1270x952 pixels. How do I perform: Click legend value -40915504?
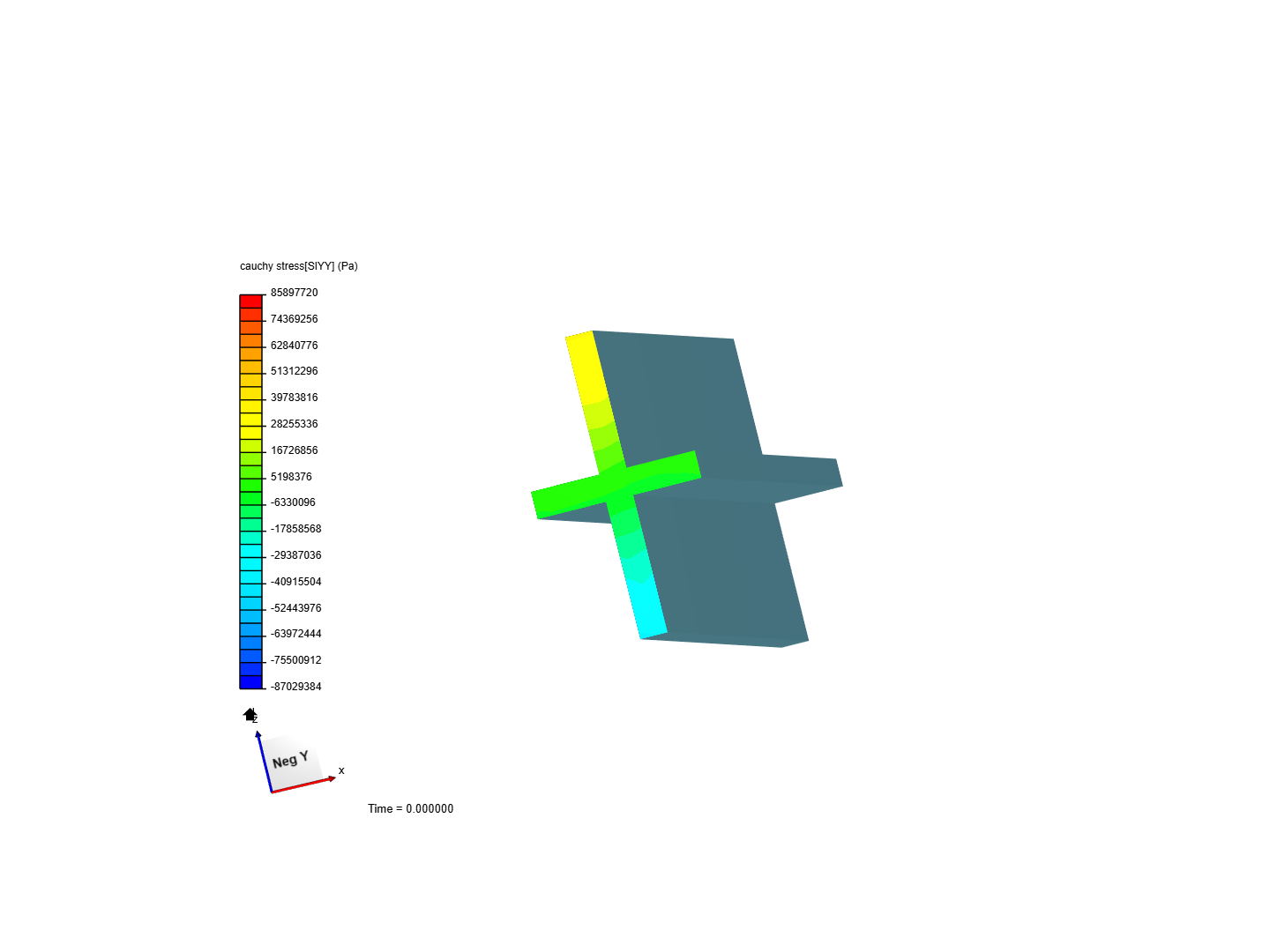pos(295,582)
